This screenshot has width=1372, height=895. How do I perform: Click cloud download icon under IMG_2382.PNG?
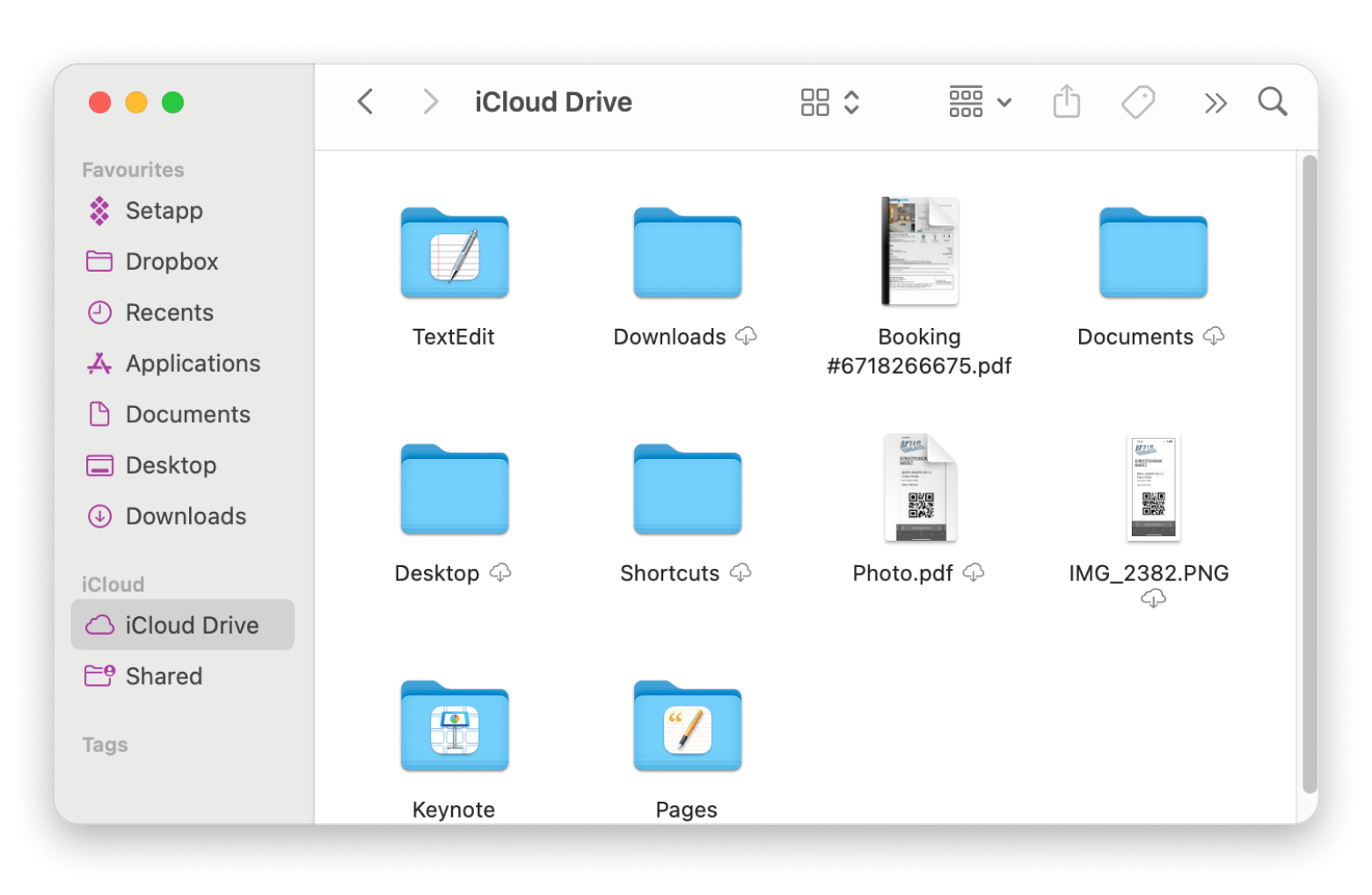[x=1152, y=599]
